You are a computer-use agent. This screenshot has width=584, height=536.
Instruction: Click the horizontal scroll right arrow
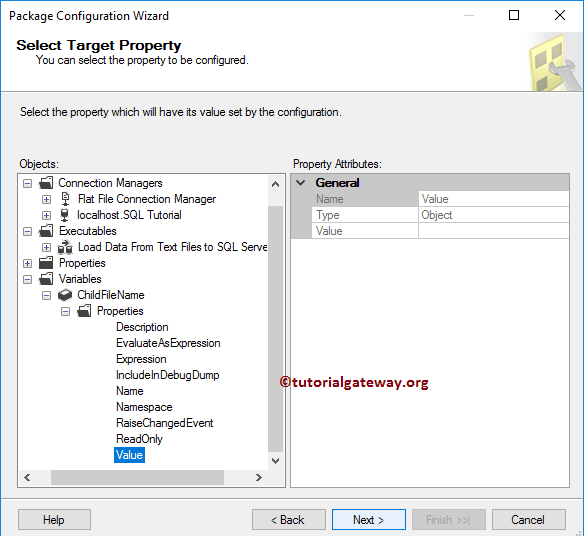pos(259,478)
